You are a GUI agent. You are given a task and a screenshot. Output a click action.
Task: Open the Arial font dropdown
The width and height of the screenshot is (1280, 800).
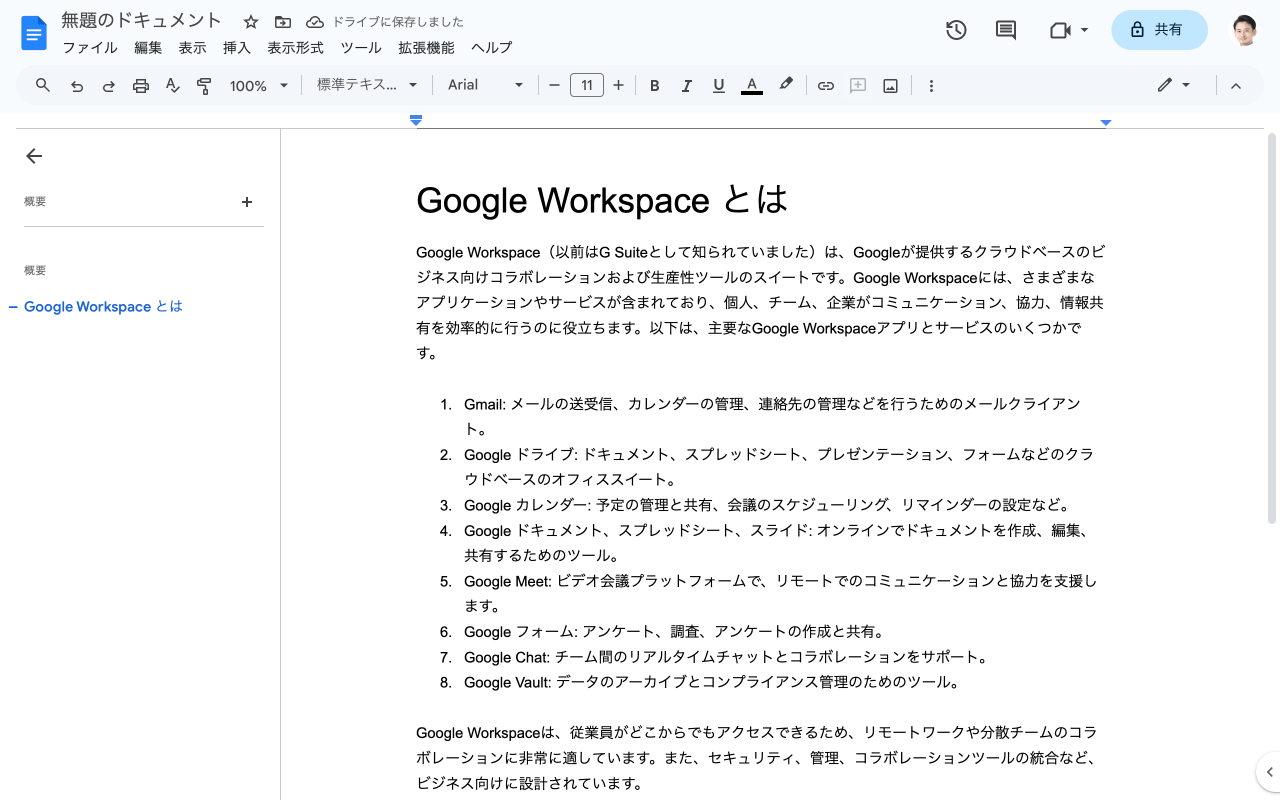click(x=486, y=86)
